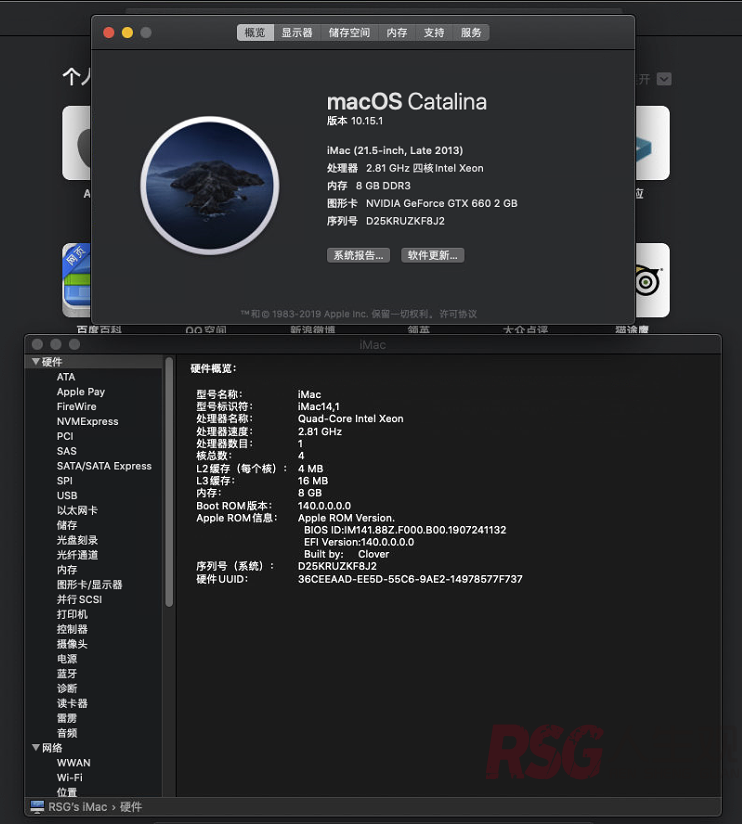Screen dimensions: 742x824
Task: Select 电源 in sidebar
Action: tap(67, 658)
